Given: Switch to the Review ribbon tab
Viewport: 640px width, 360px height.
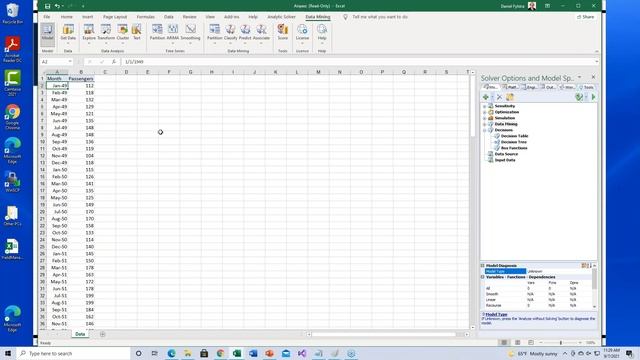Looking at the screenshot, I should pyautogui.click(x=189, y=17).
